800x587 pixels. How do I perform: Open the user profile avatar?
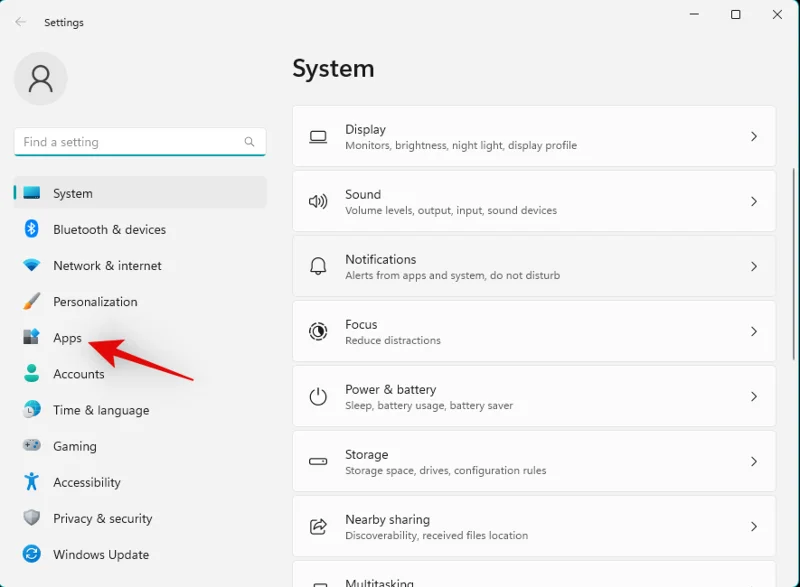[x=40, y=78]
